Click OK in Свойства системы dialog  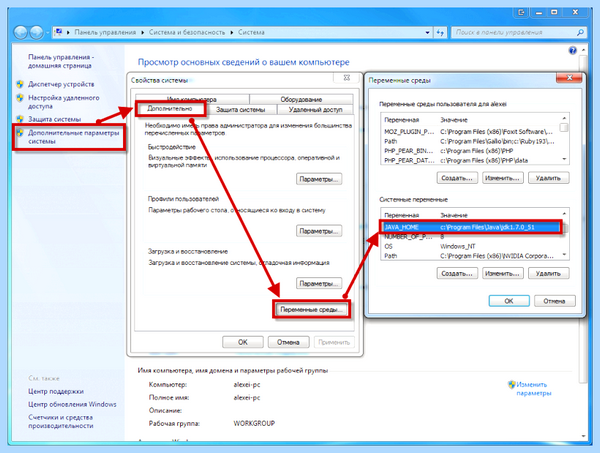[243, 342]
